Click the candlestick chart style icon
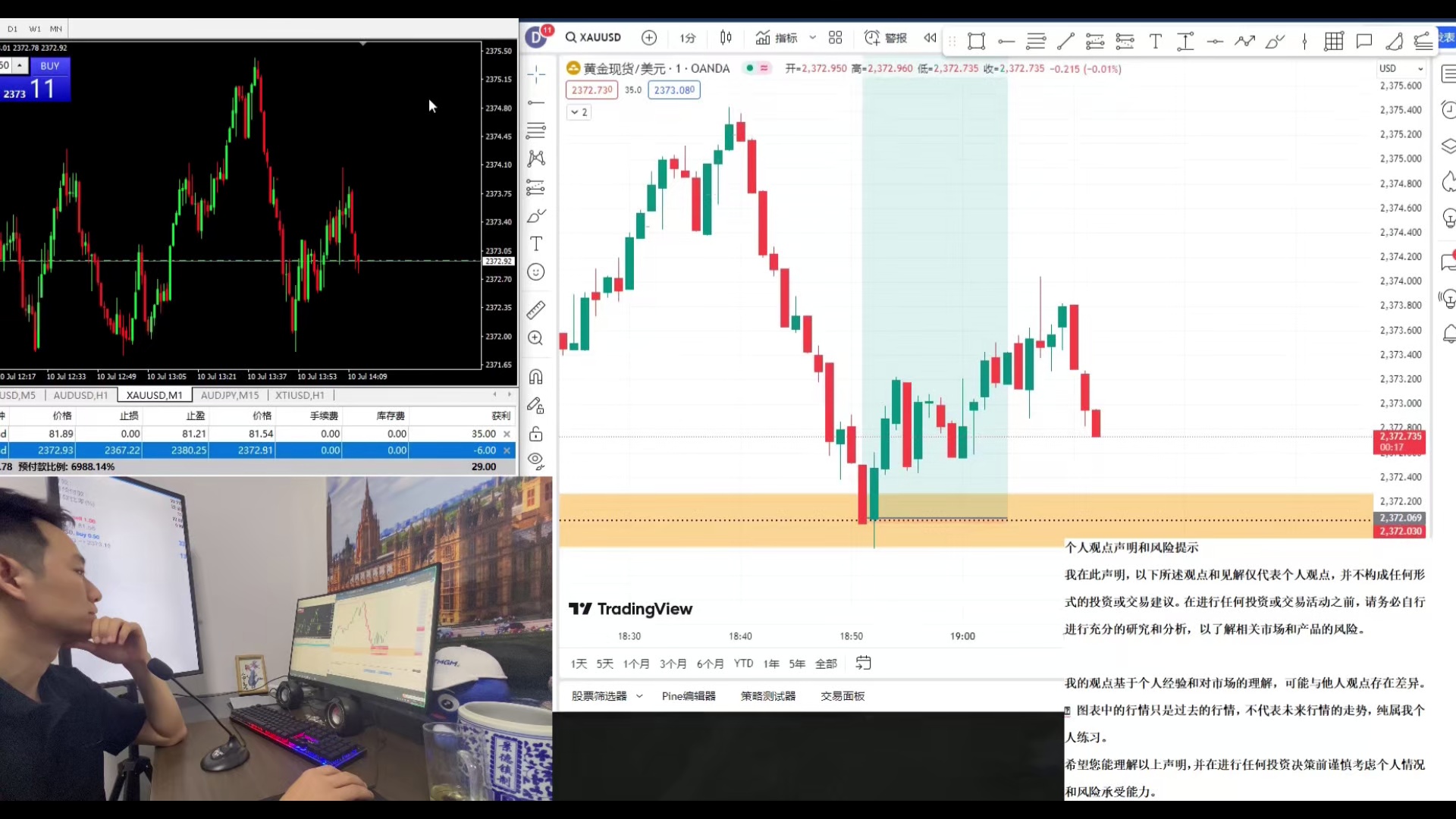 726,38
